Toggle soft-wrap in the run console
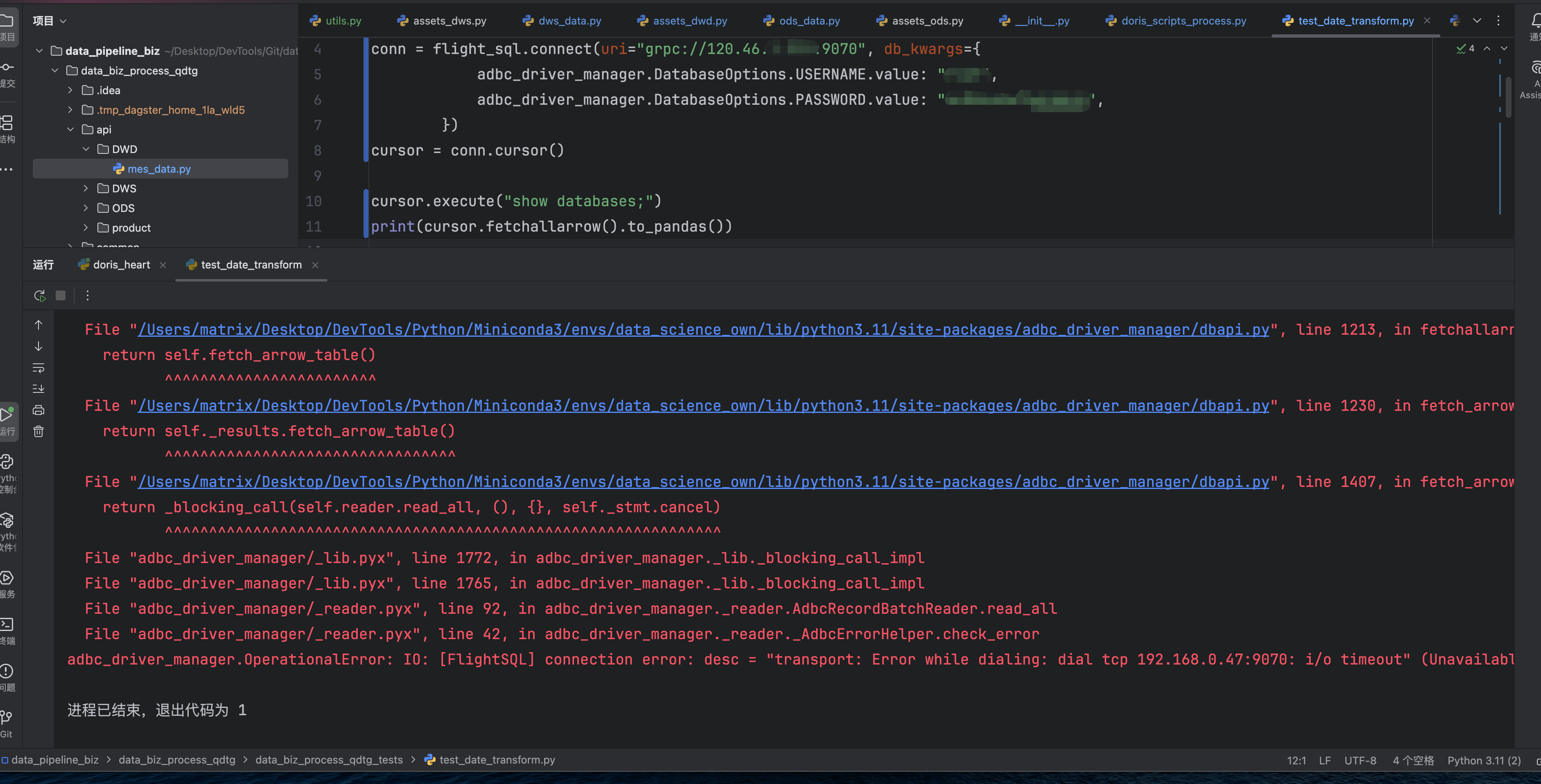This screenshot has width=1541, height=784. [x=38, y=368]
